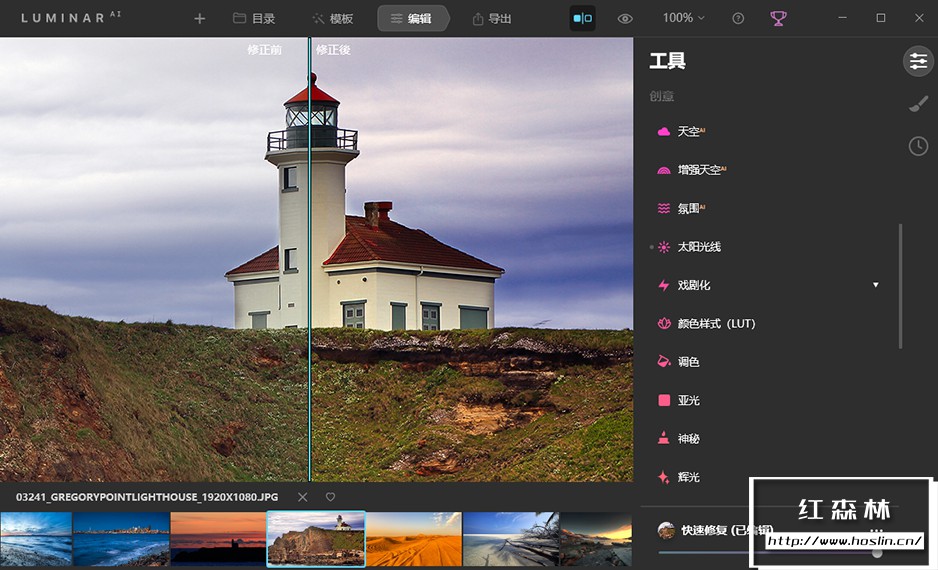938x570 pixels.
Task: Select the orange sunset silhouette thumbnail
Action: (218, 539)
